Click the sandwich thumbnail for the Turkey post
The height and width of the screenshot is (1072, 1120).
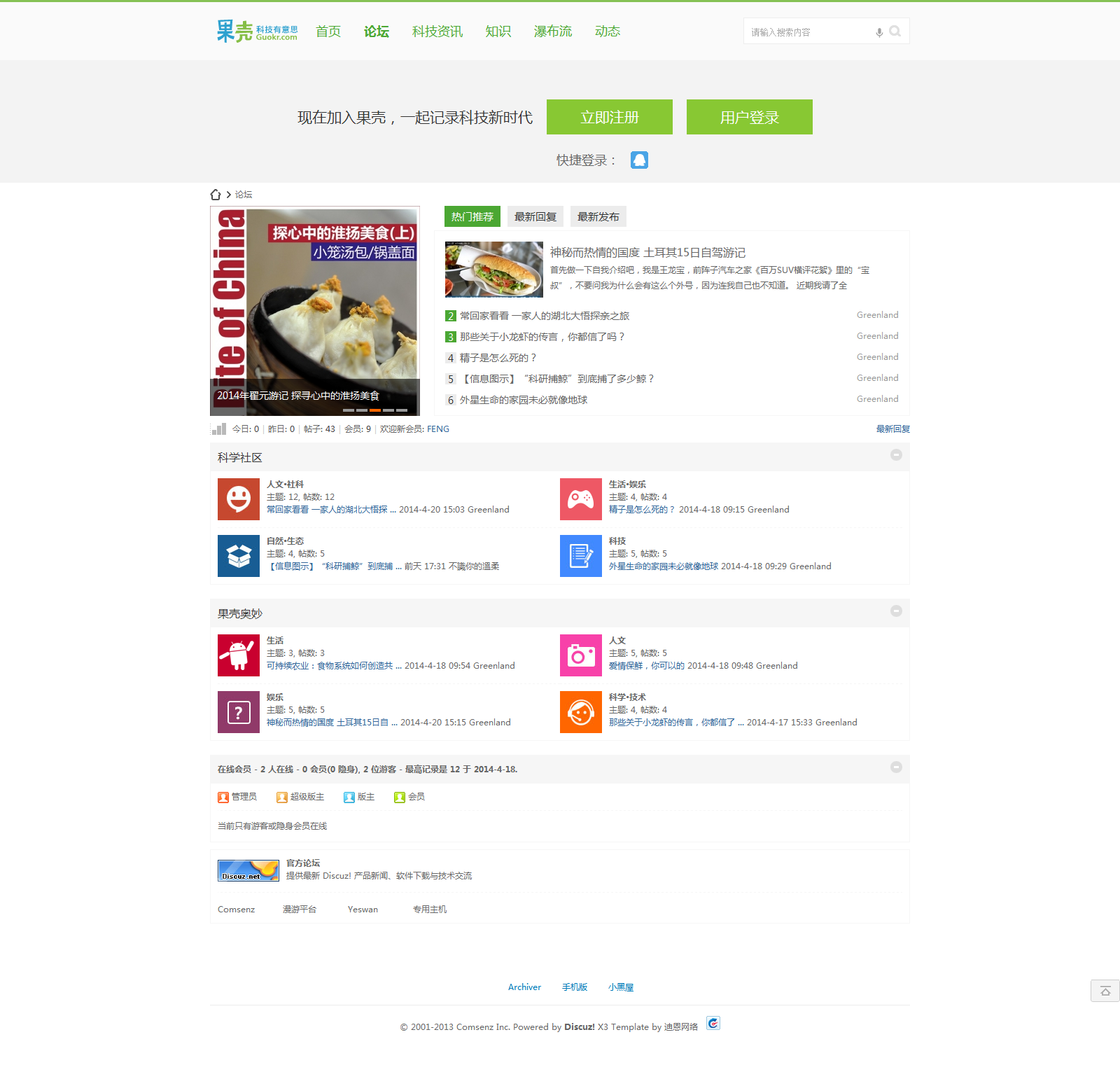(x=494, y=270)
